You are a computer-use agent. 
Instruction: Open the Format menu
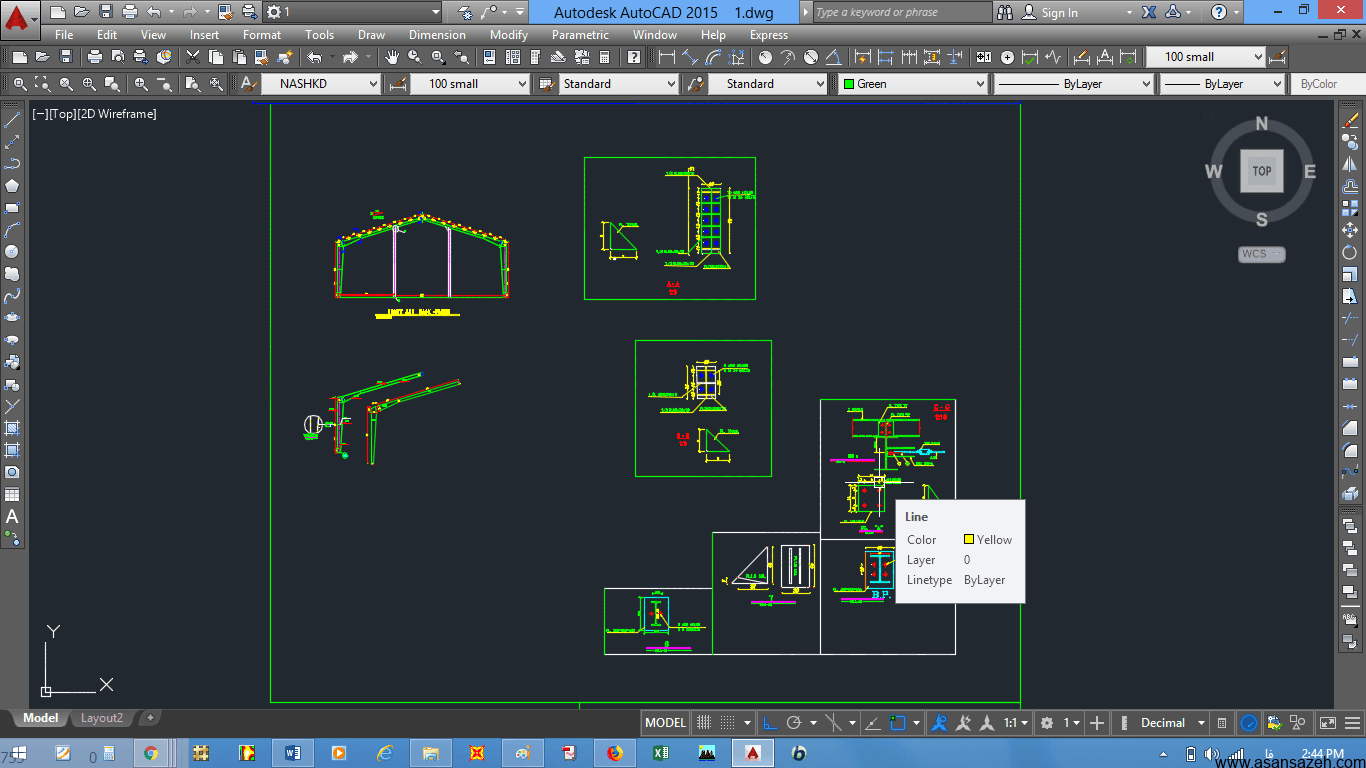click(x=262, y=35)
